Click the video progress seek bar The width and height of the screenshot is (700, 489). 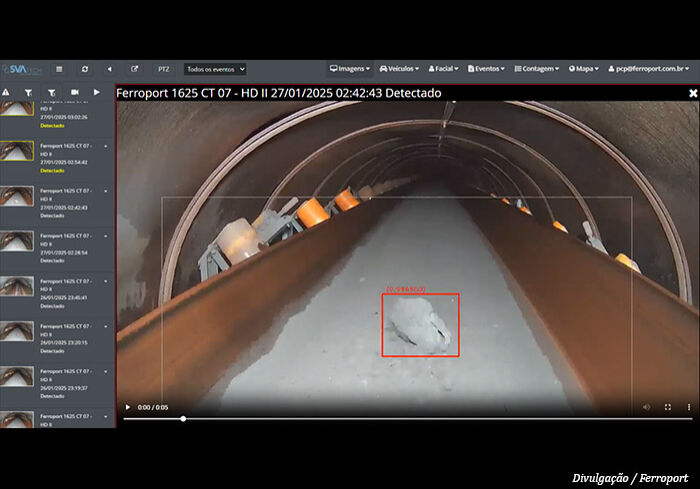400,418
